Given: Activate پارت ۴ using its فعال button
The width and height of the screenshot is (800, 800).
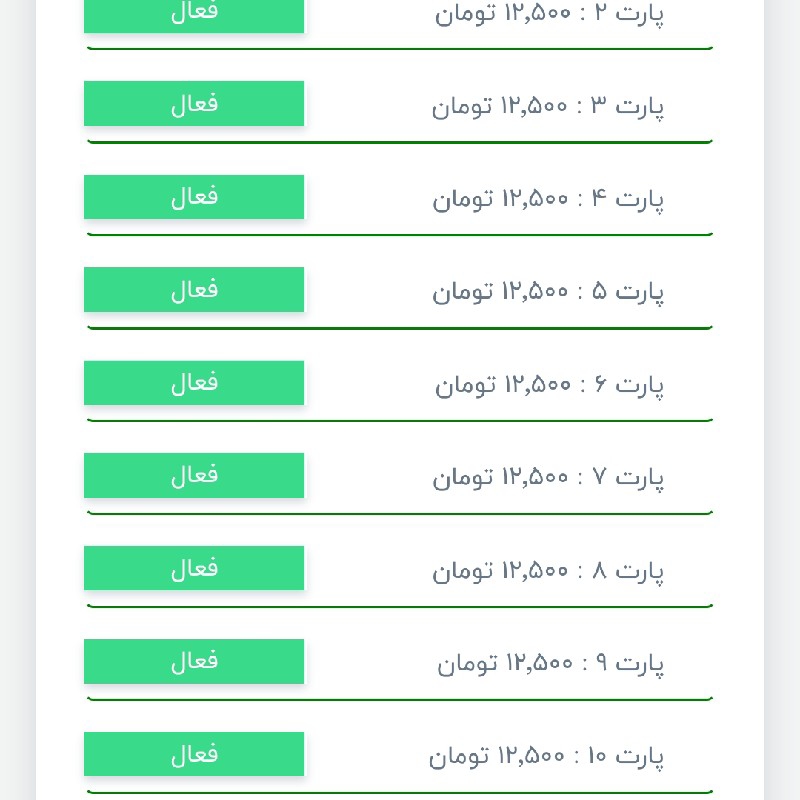Looking at the screenshot, I should click(194, 197).
